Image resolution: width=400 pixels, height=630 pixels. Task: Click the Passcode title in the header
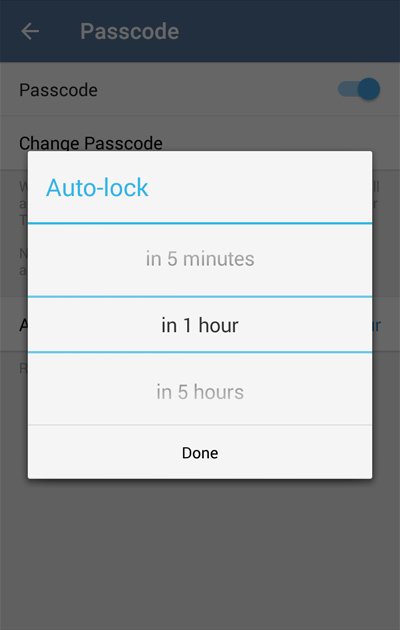(x=129, y=31)
